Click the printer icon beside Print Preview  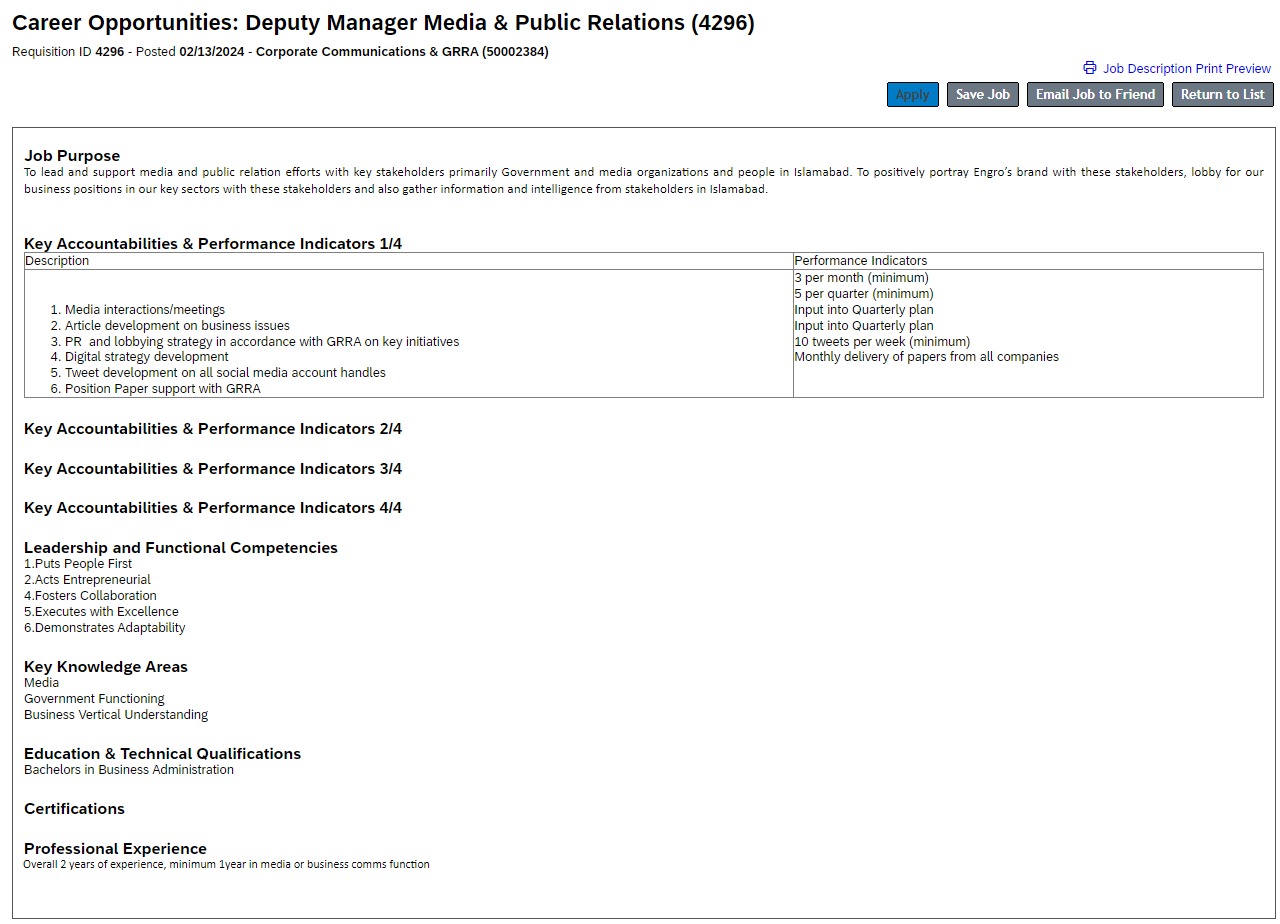coord(1089,68)
